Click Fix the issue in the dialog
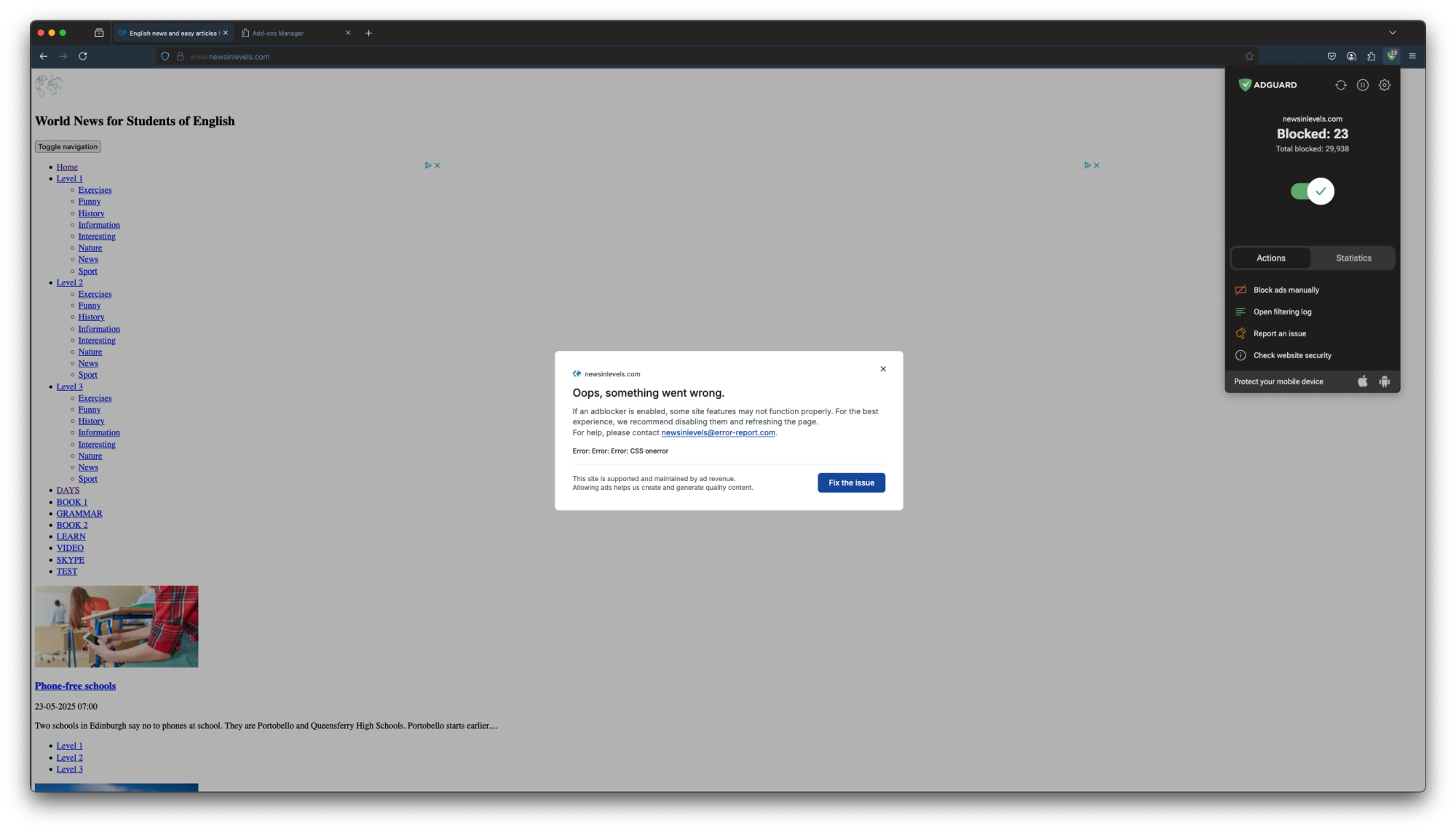 (x=850, y=483)
